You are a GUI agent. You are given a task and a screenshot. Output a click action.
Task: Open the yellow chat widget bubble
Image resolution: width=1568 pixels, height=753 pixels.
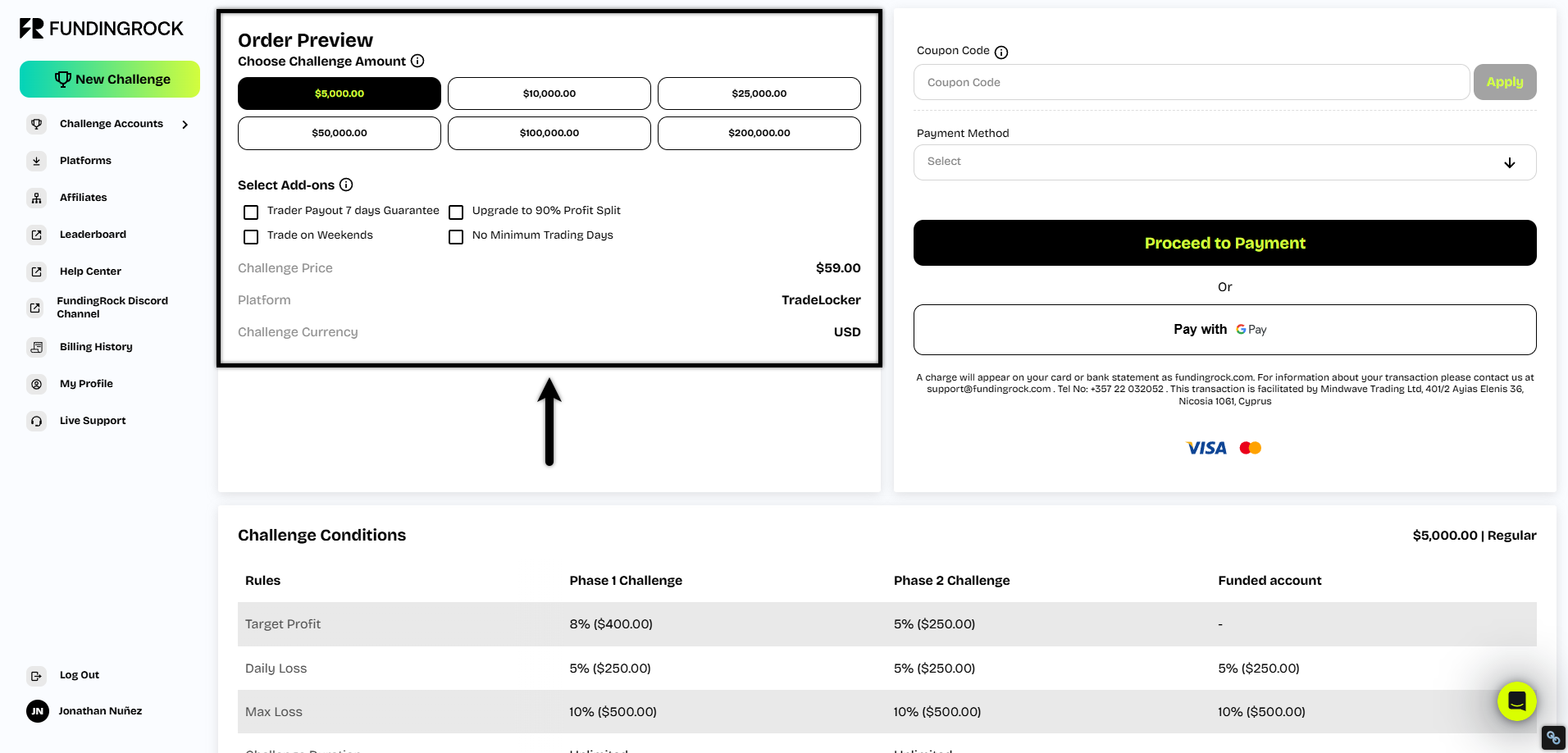pos(1516,701)
